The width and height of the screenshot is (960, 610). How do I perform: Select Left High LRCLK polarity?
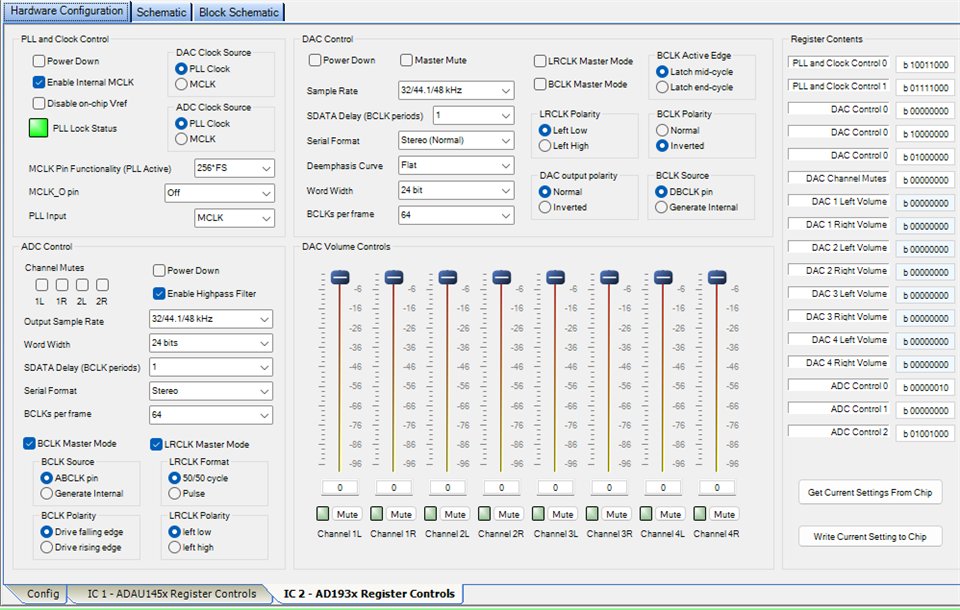[545, 146]
